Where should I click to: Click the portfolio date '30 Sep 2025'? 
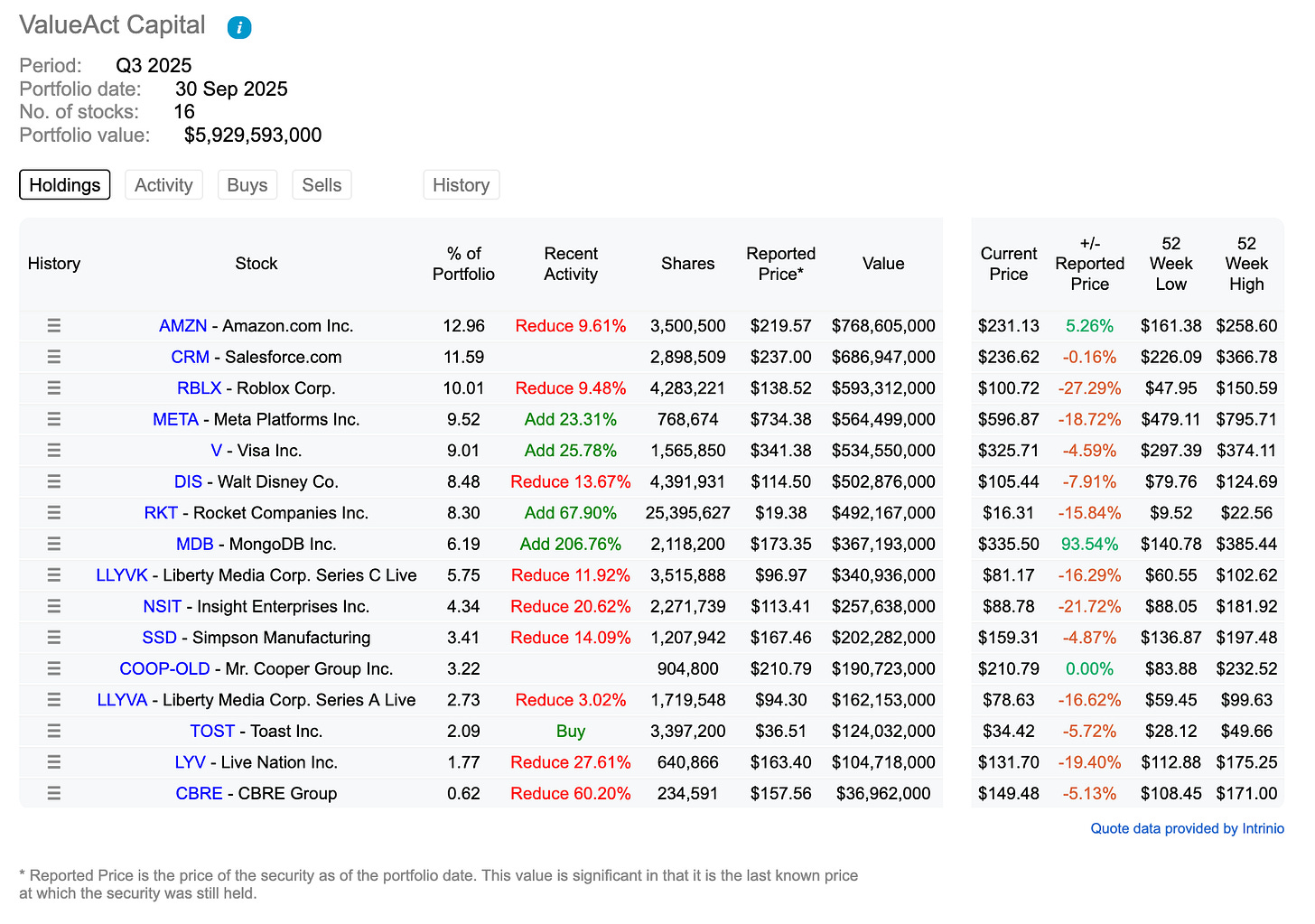pyautogui.click(x=231, y=89)
